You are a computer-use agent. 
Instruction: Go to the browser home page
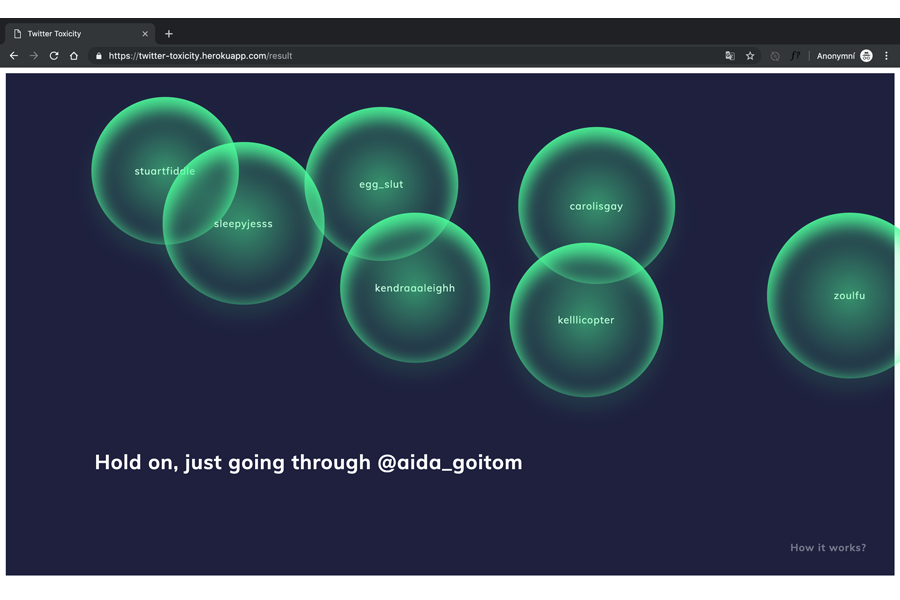click(74, 56)
